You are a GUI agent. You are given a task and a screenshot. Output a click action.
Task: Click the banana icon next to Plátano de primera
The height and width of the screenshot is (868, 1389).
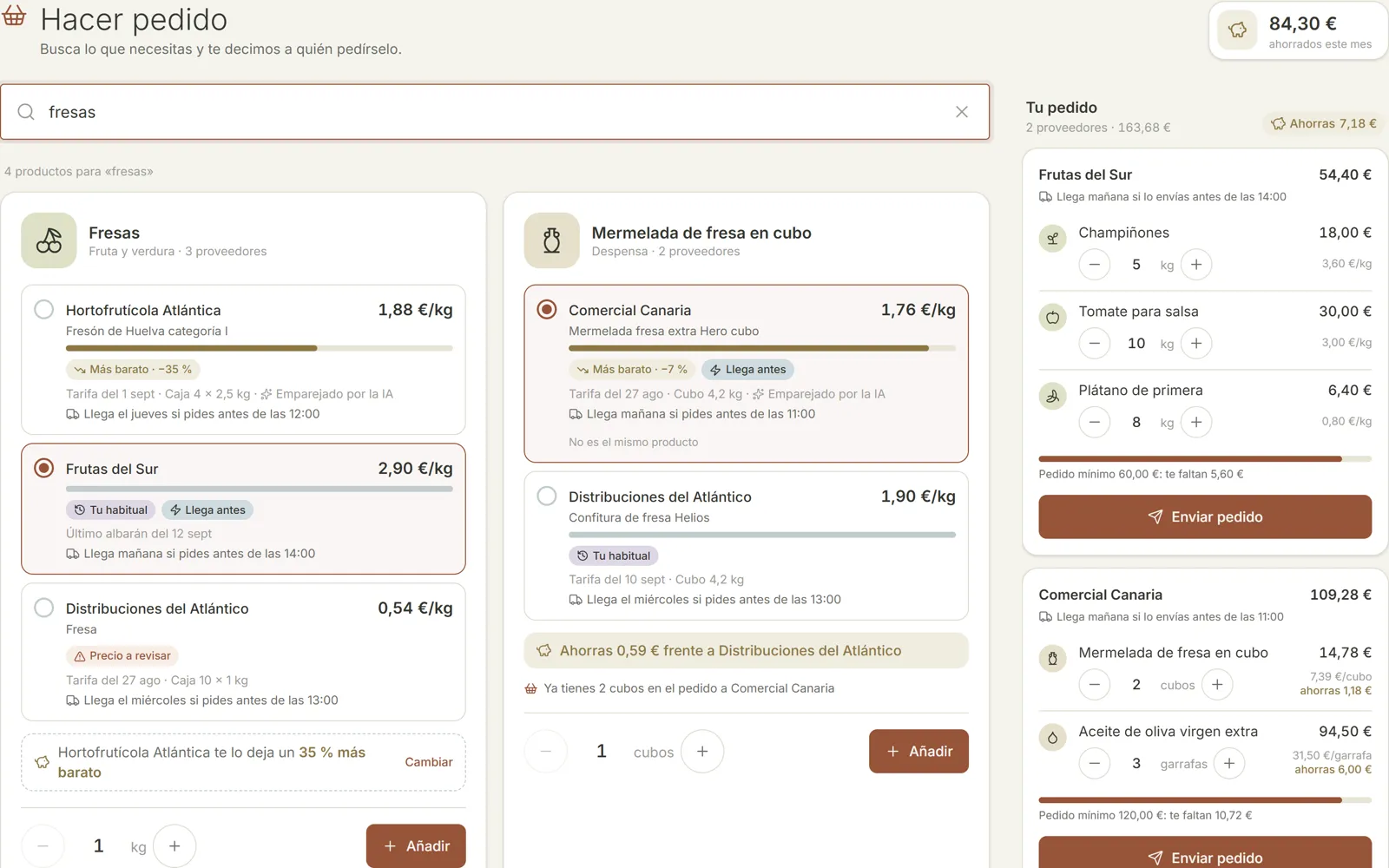pos(1052,396)
